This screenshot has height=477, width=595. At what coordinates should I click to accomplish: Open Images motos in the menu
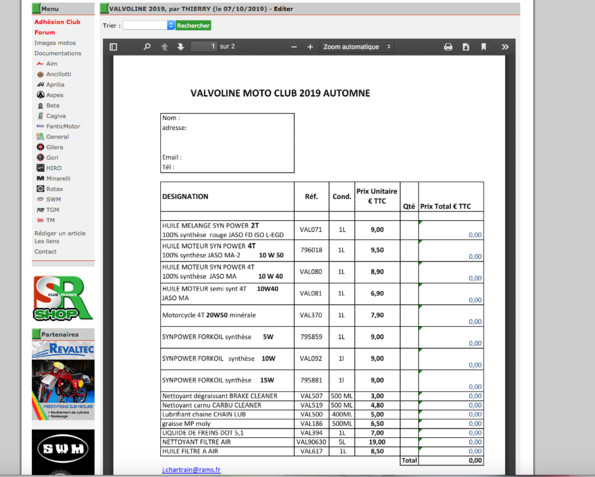[55, 43]
